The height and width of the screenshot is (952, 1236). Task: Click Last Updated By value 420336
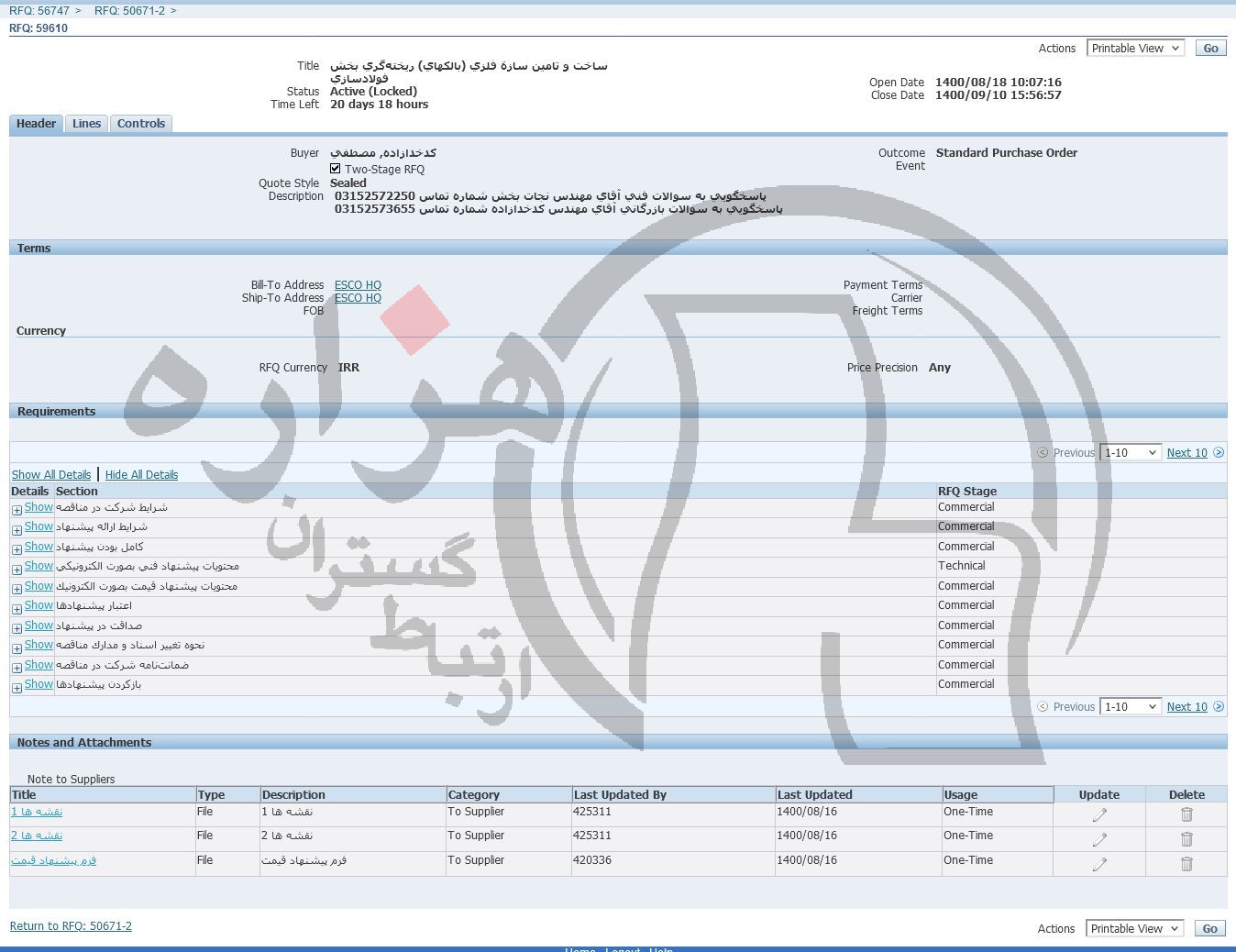tap(592, 860)
